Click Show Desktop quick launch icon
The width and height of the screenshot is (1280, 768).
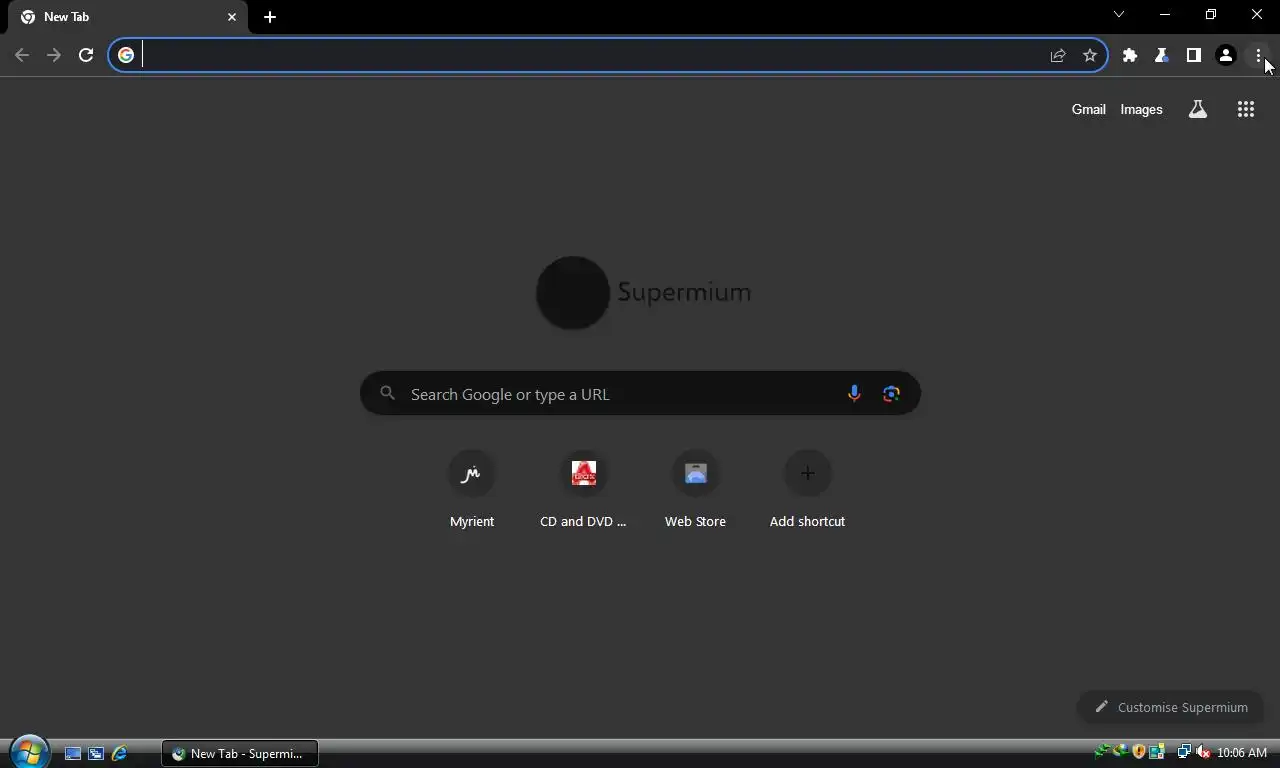73,753
